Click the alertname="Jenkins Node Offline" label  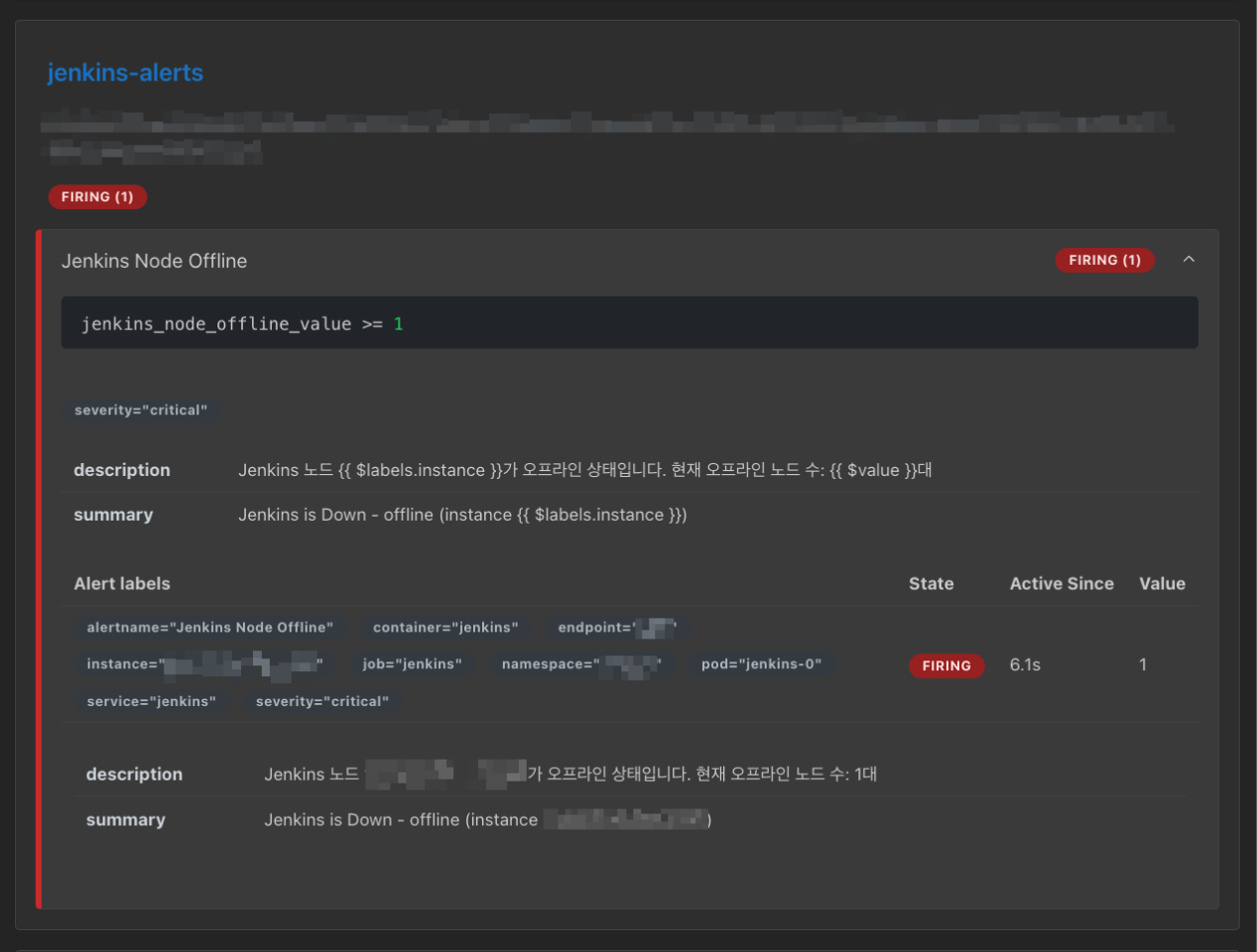pos(210,627)
